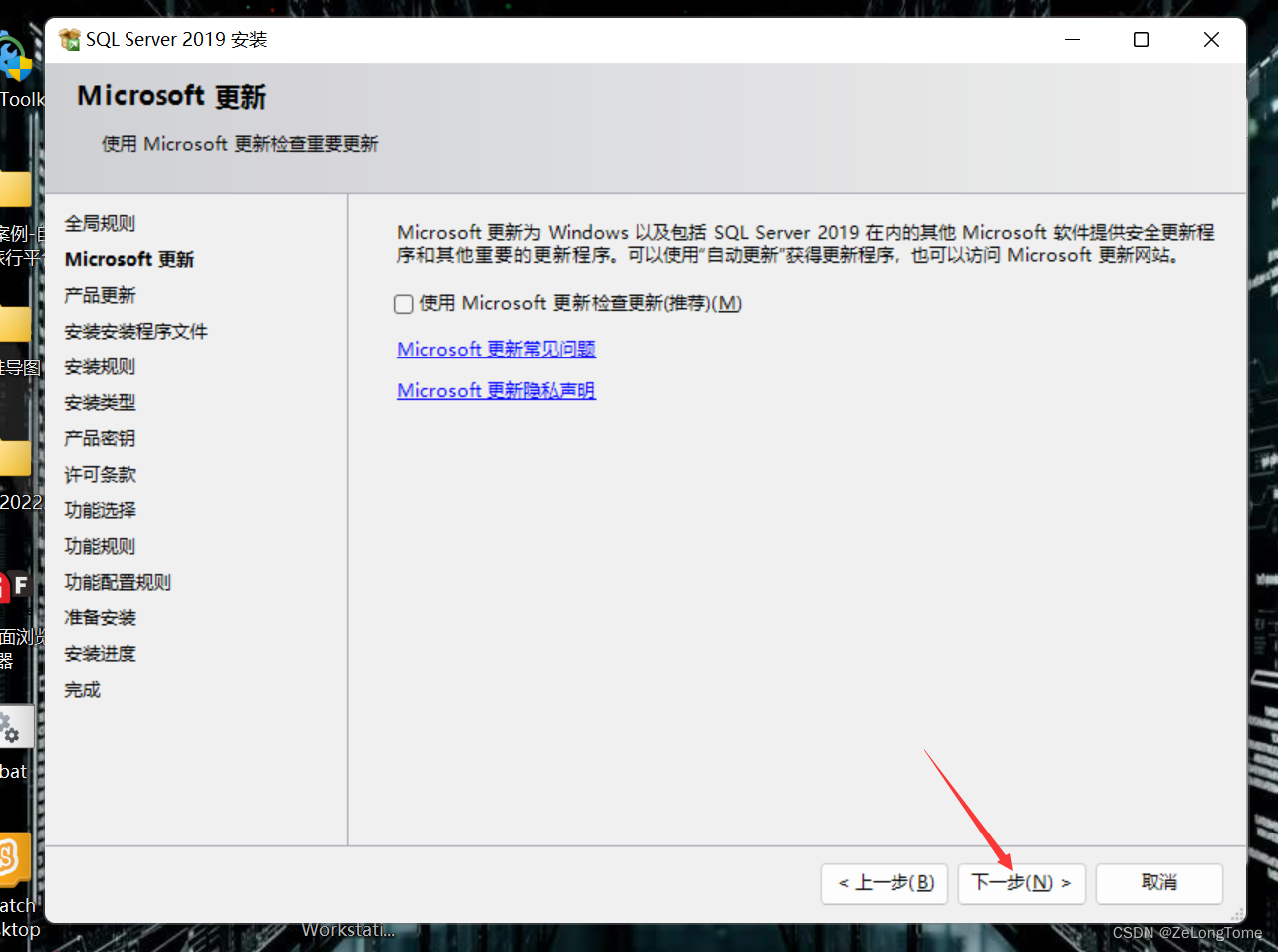The height and width of the screenshot is (952, 1278).
Task: Select 产品密钥 step in sidebar
Action: tap(100, 438)
